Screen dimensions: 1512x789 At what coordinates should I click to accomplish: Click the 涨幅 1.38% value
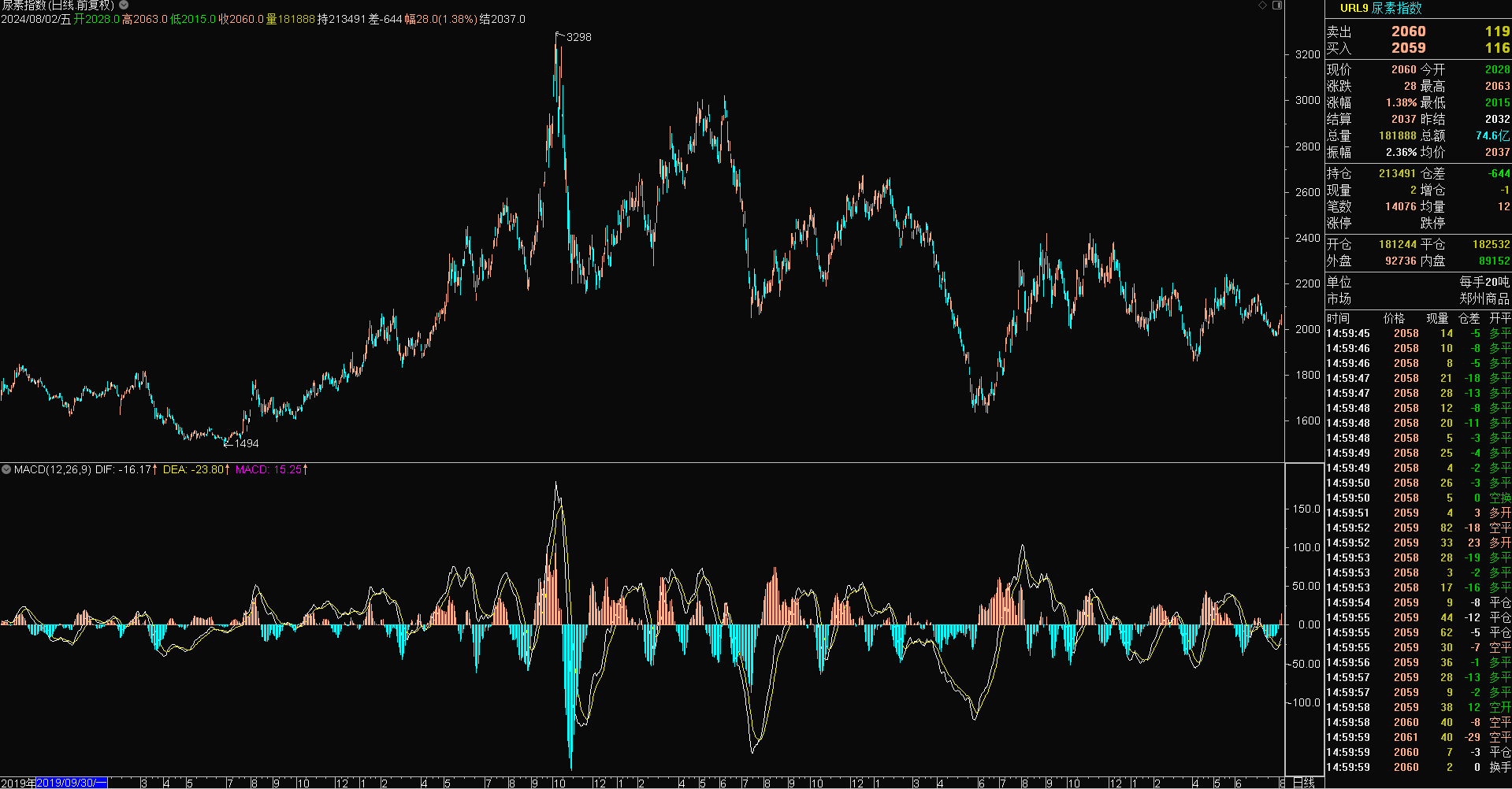[1401, 102]
